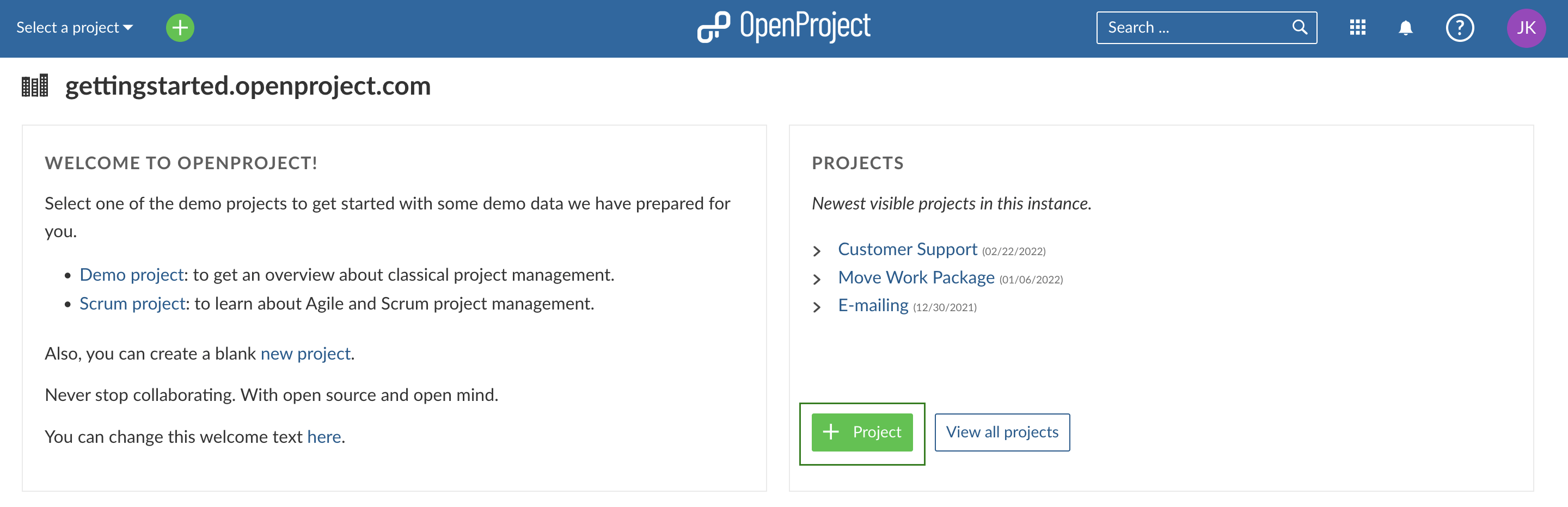Click the View all projects button

[x=1002, y=432]
